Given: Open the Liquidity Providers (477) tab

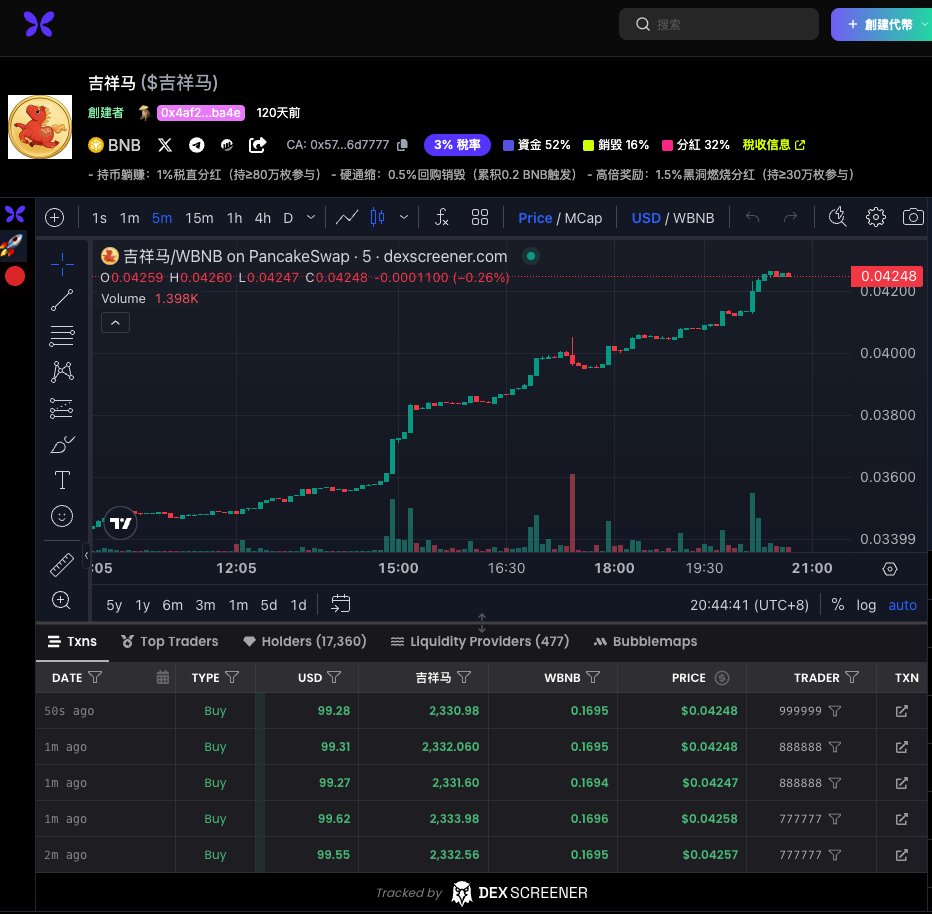Looking at the screenshot, I should (x=480, y=641).
